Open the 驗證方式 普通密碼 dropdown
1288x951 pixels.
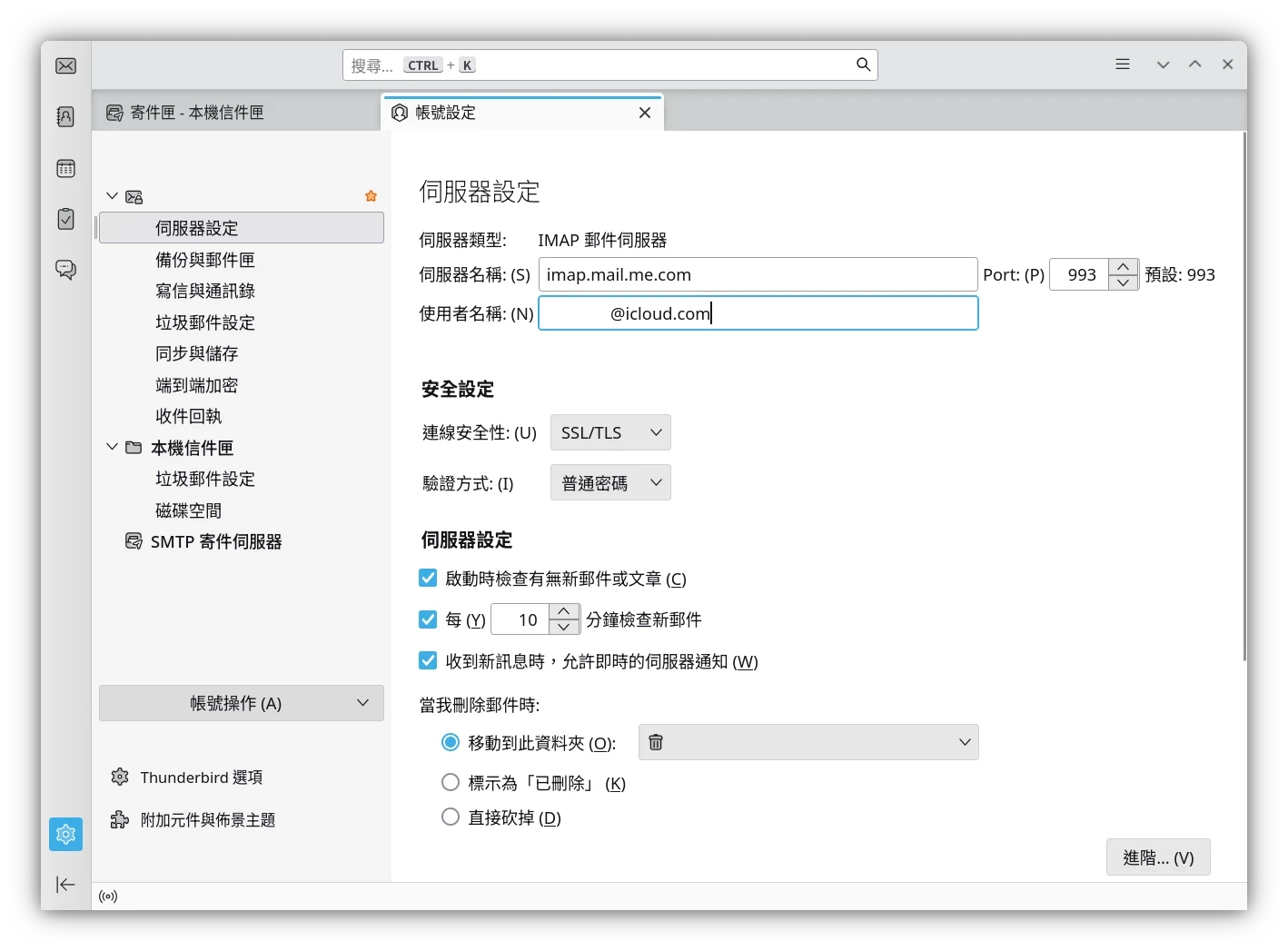tap(609, 482)
